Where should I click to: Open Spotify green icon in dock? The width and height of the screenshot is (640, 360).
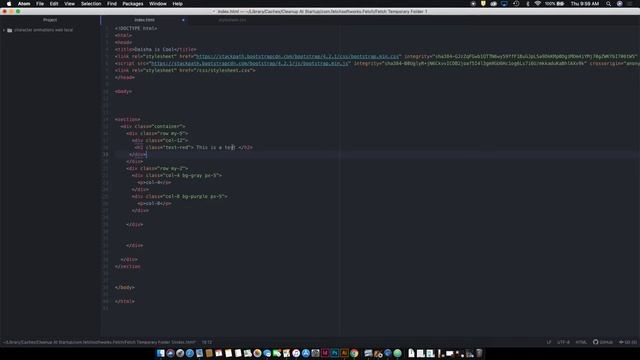(x=398, y=353)
